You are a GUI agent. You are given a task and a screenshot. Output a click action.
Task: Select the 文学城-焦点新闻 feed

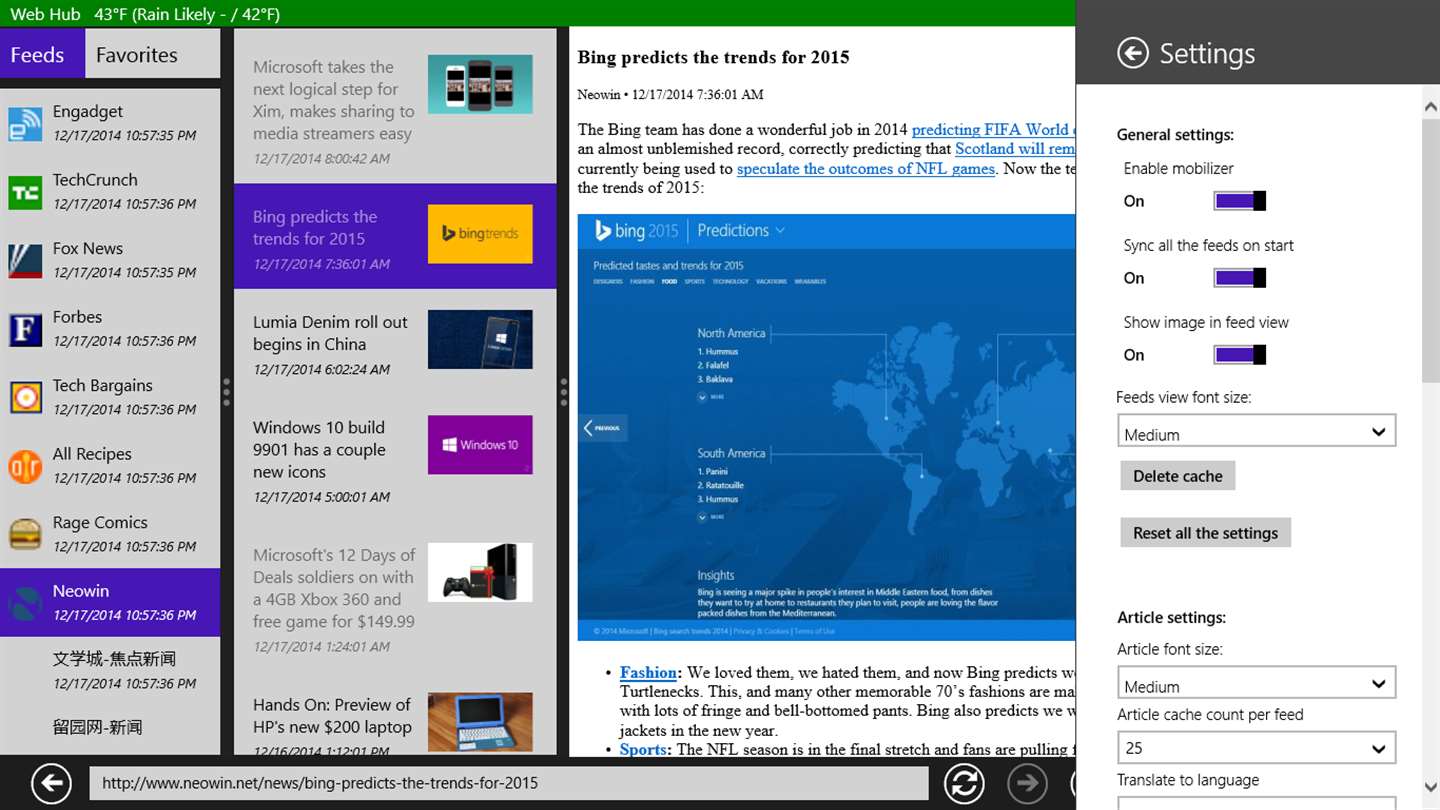coord(110,671)
